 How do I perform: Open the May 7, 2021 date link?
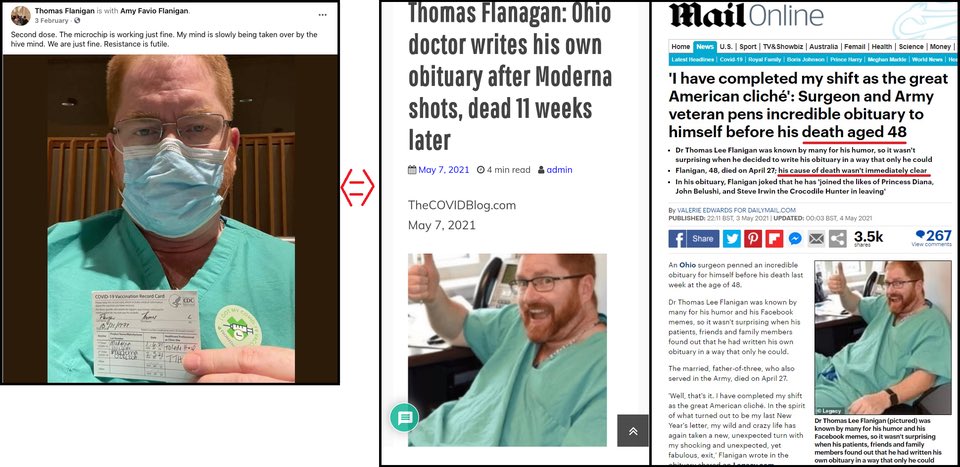coord(443,170)
